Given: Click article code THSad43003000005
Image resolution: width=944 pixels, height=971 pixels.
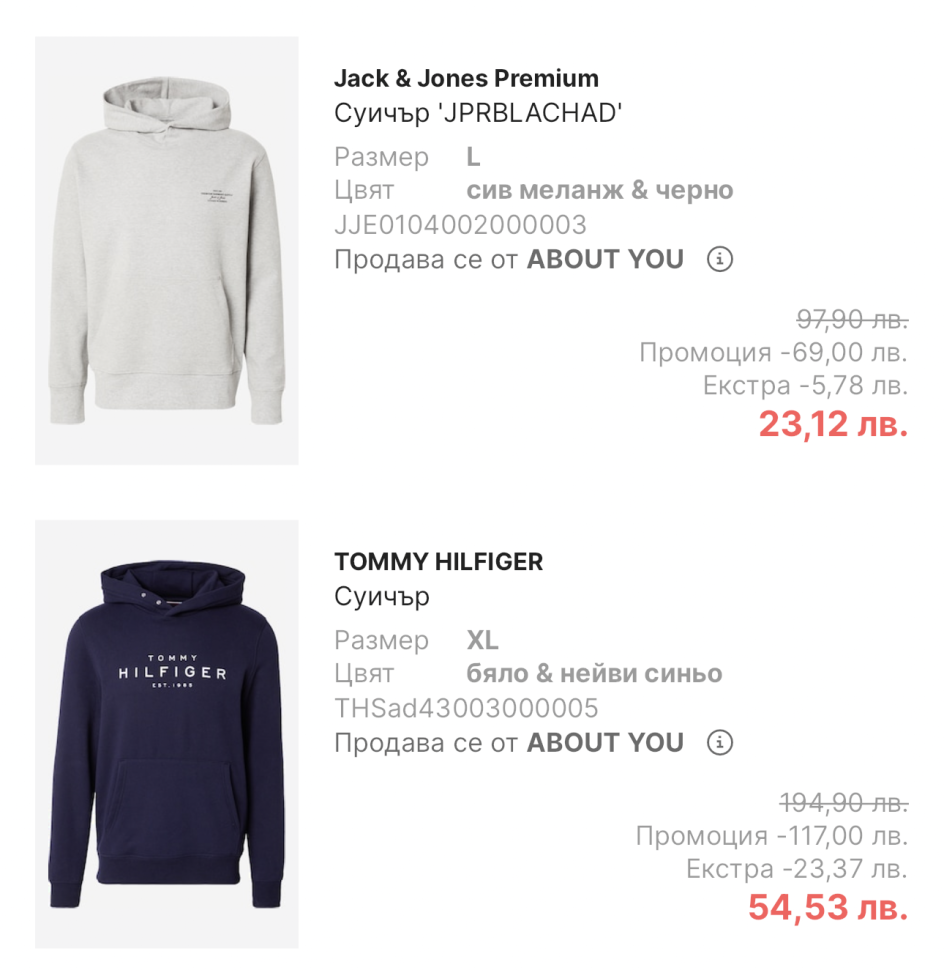Looking at the screenshot, I should coord(466,708).
